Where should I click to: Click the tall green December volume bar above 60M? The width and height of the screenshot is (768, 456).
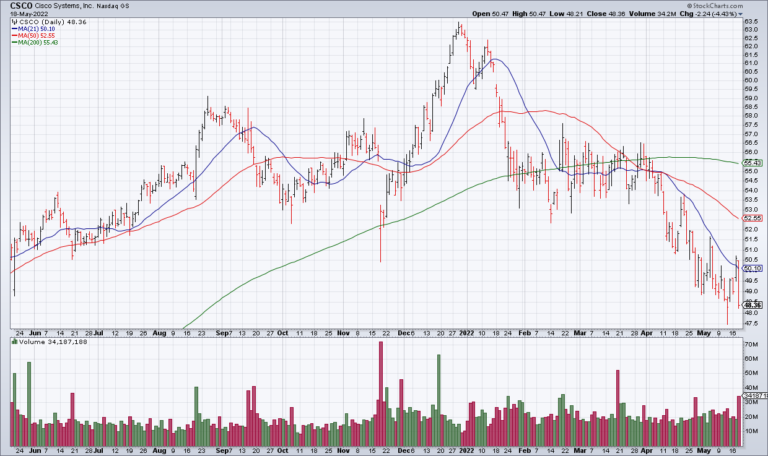coord(439,401)
